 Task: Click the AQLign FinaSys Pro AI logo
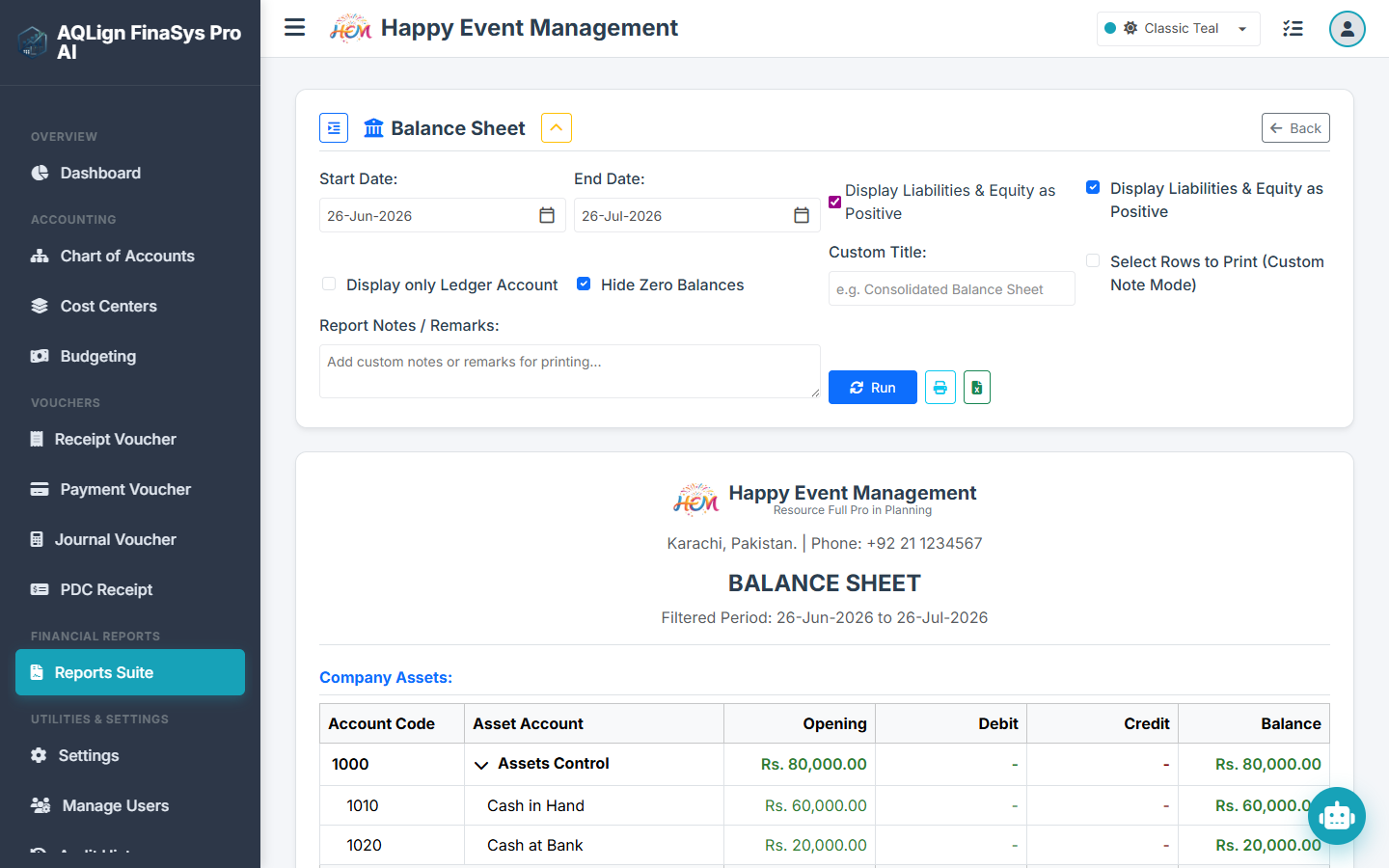point(33,41)
